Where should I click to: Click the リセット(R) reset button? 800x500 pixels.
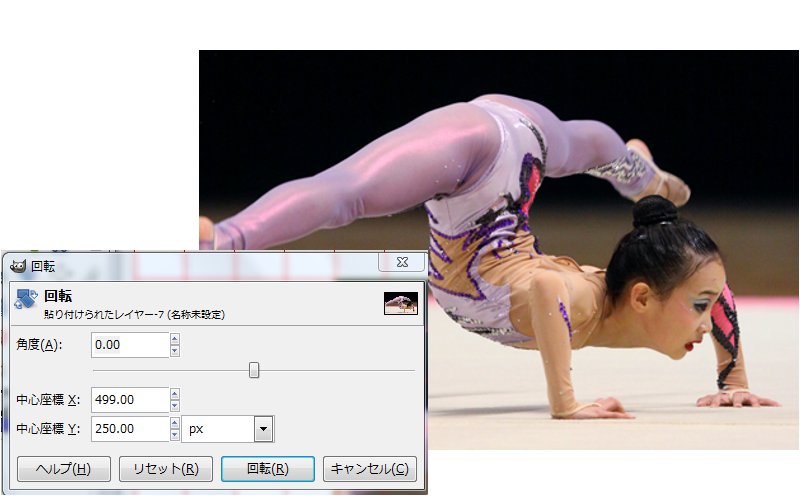[166, 468]
